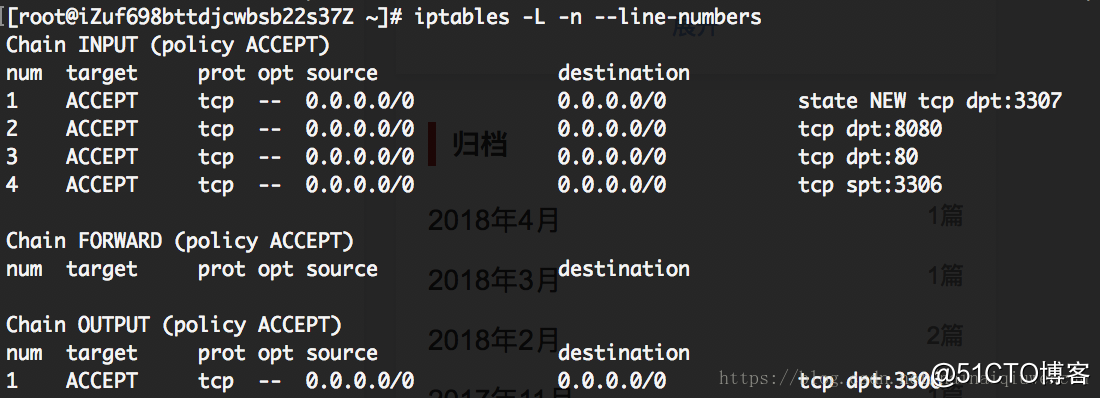Click "ACCEPT" in the OUTPUT chain rule
Image resolution: width=1100 pixels, height=398 pixels.
tap(102, 381)
